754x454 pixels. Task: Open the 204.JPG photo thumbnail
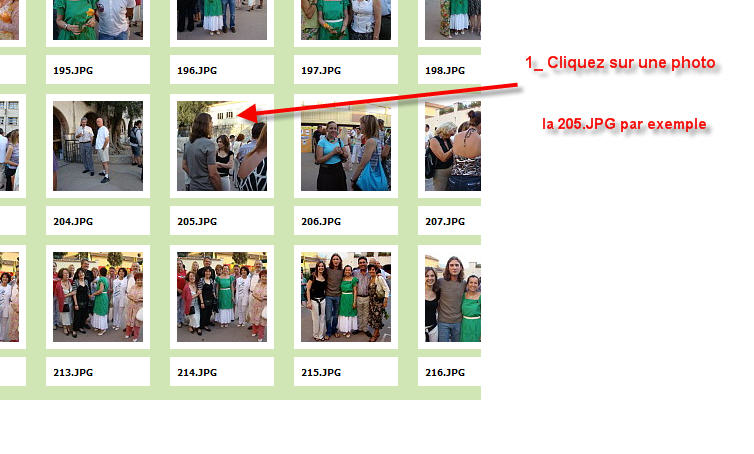[98, 146]
